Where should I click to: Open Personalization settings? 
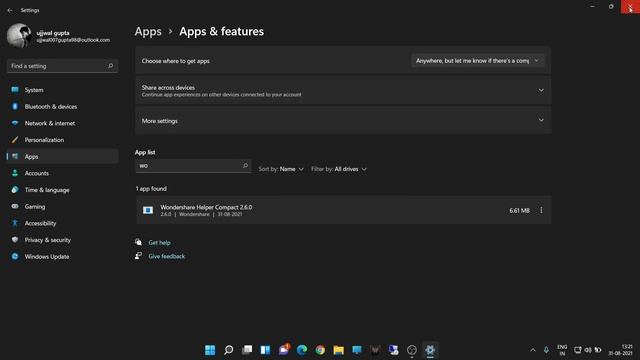pyautogui.click(x=62, y=140)
